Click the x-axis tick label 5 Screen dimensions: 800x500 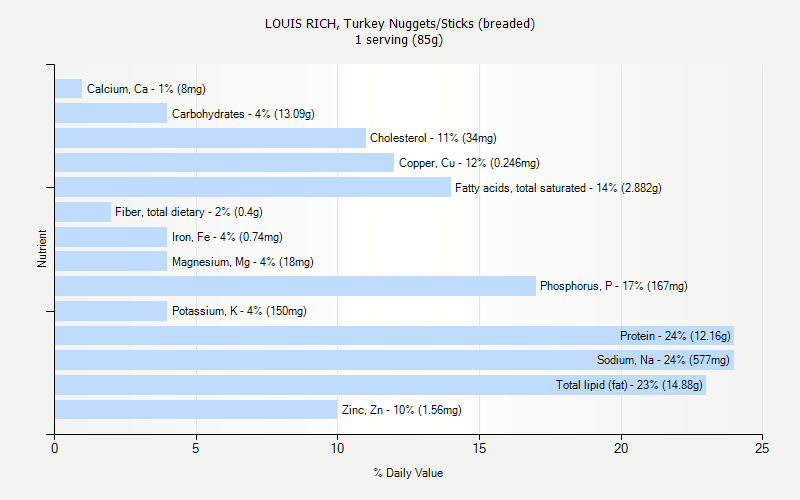[x=196, y=448]
